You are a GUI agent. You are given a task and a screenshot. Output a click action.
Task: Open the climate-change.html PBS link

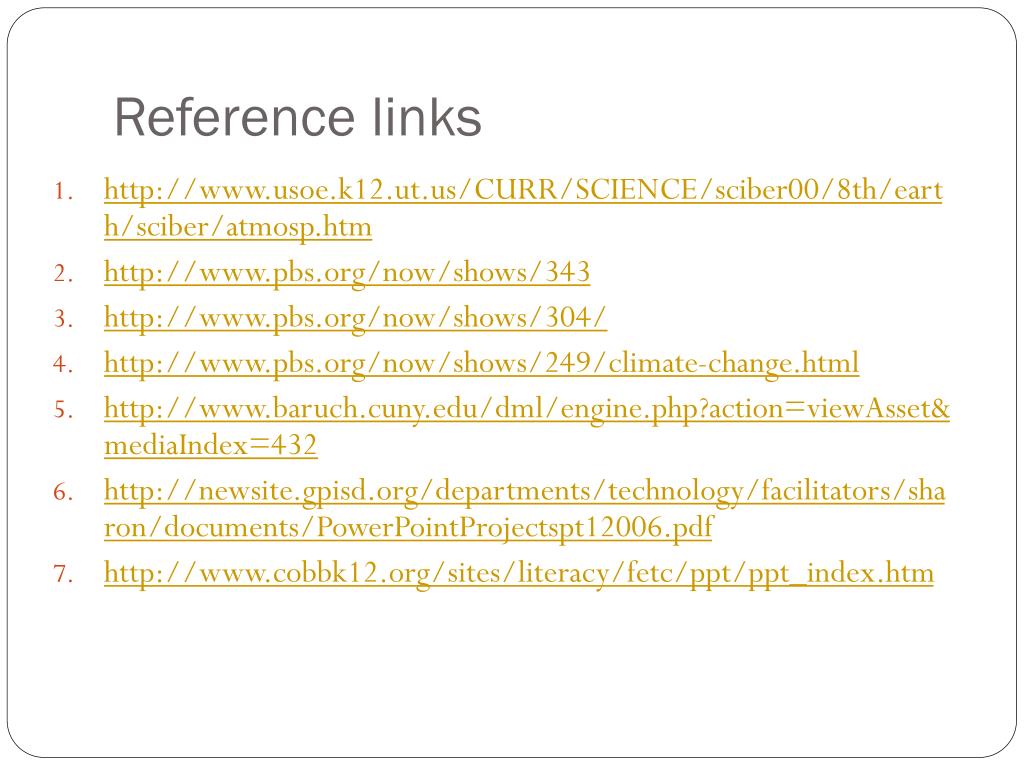(481, 364)
